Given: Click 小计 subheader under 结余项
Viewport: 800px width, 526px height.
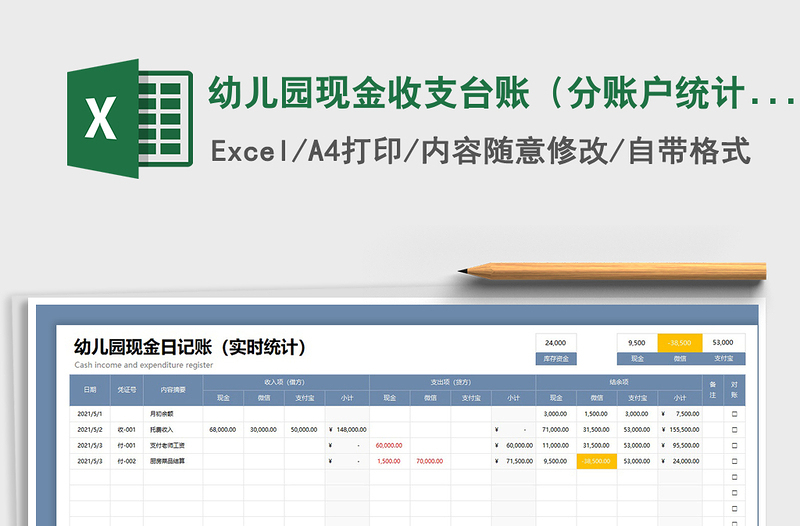Looking at the screenshot, I should [x=680, y=398].
